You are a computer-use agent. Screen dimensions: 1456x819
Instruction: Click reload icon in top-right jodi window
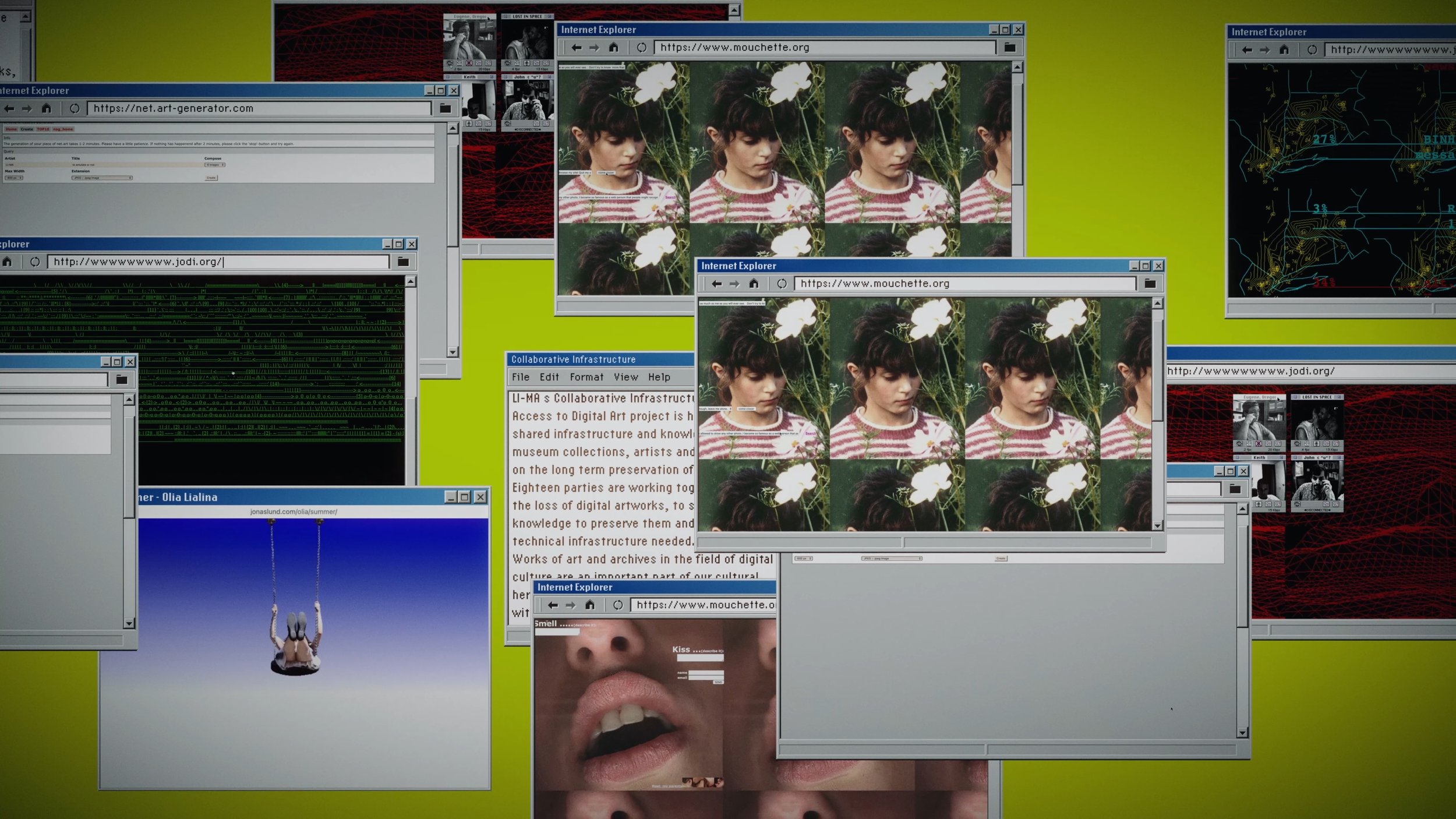[1312, 50]
